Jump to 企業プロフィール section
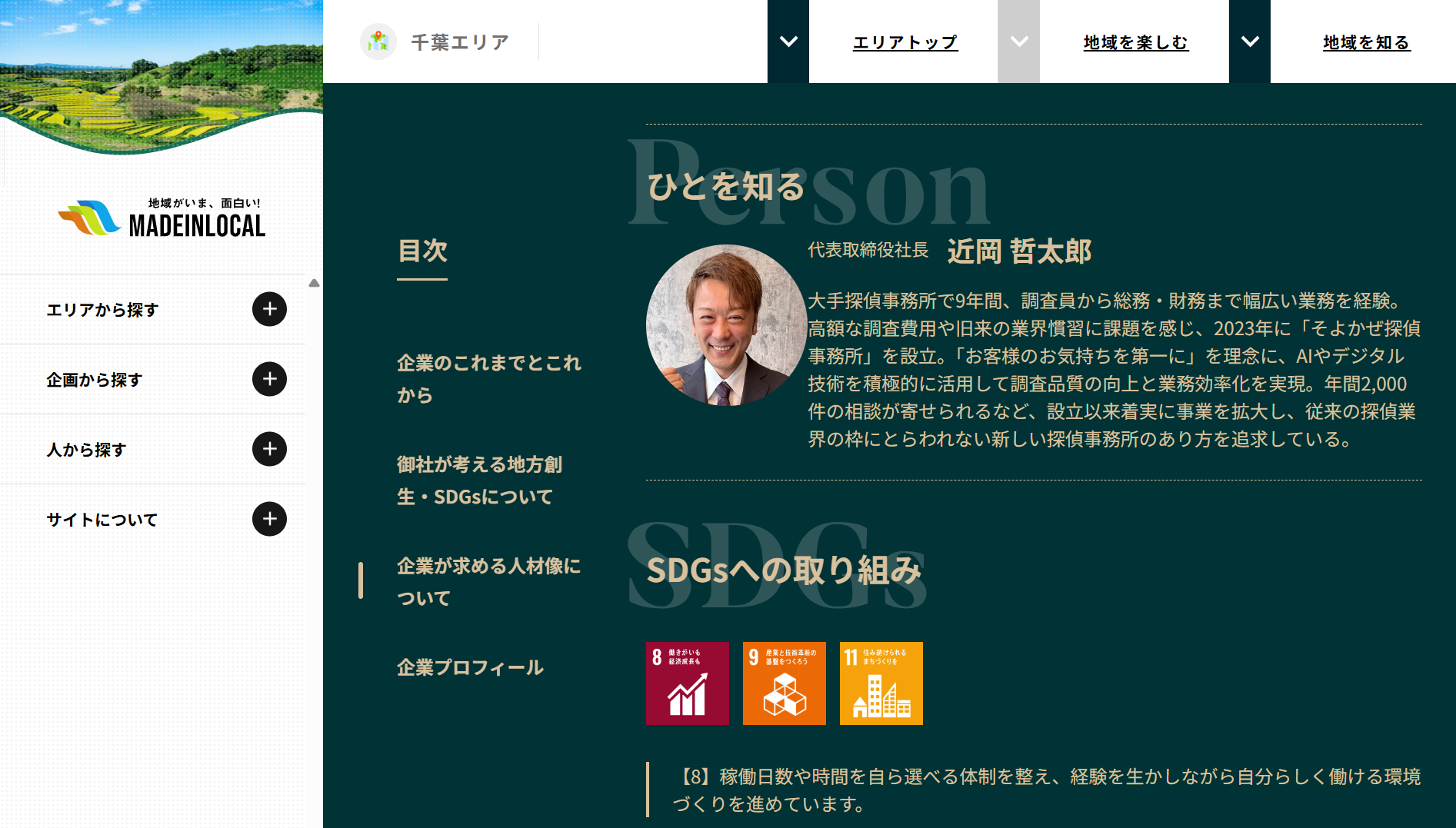1456x828 pixels. tap(470, 667)
